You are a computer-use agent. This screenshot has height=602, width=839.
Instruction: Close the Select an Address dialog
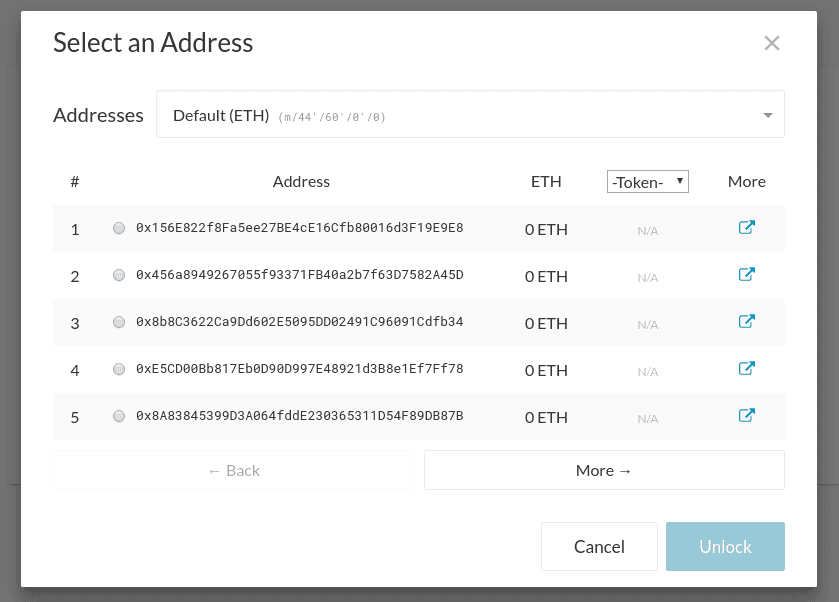[x=772, y=43]
